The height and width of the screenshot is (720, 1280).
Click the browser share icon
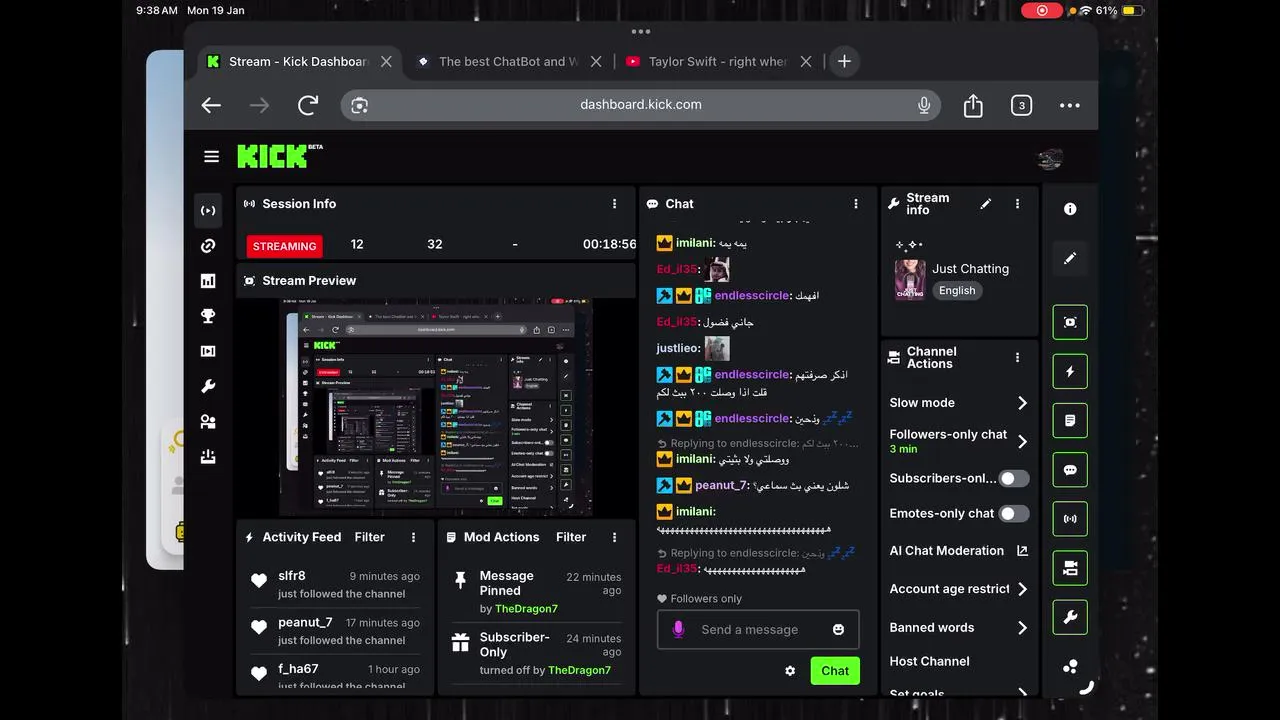(x=973, y=105)
